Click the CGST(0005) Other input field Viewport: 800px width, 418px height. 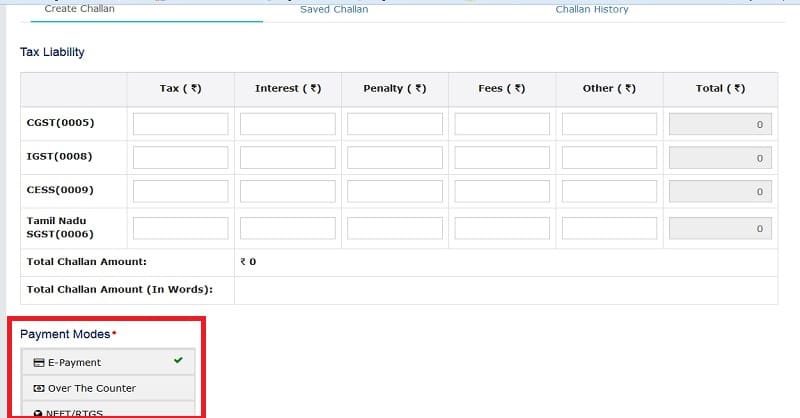pyautogui.click(x=609, y=124)
